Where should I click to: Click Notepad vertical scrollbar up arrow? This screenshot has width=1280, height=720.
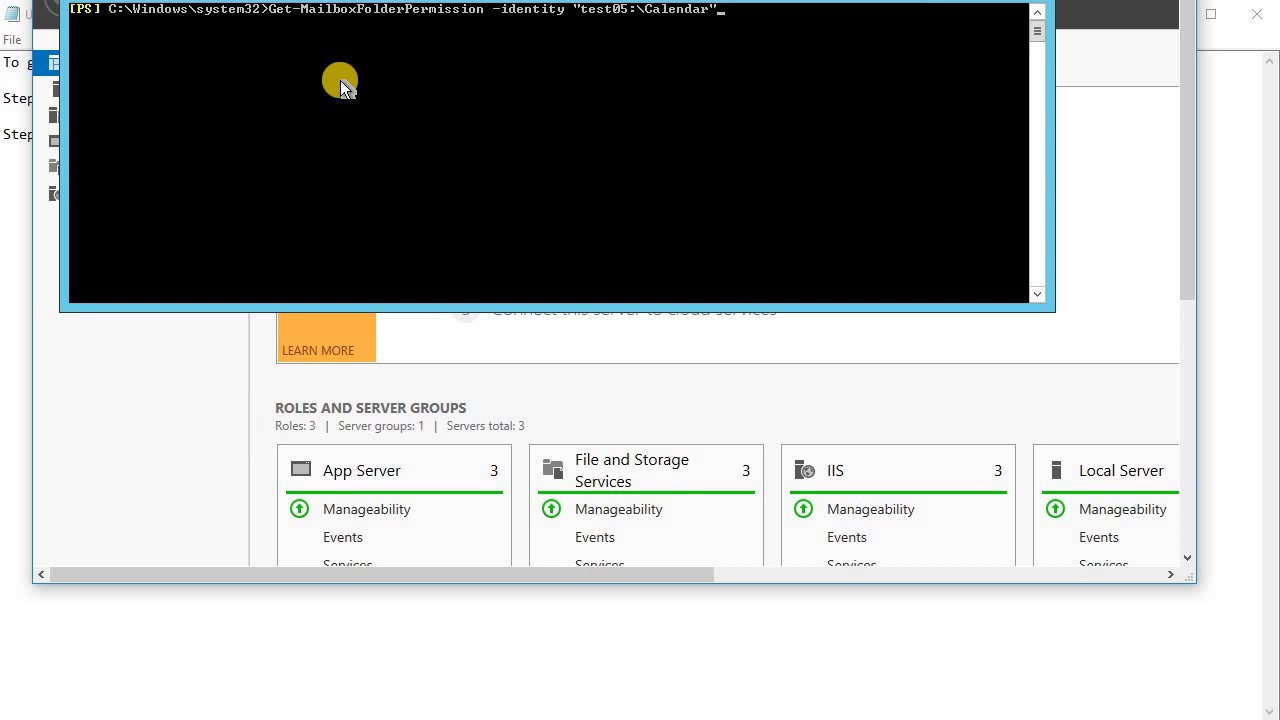click(1270, 61)
